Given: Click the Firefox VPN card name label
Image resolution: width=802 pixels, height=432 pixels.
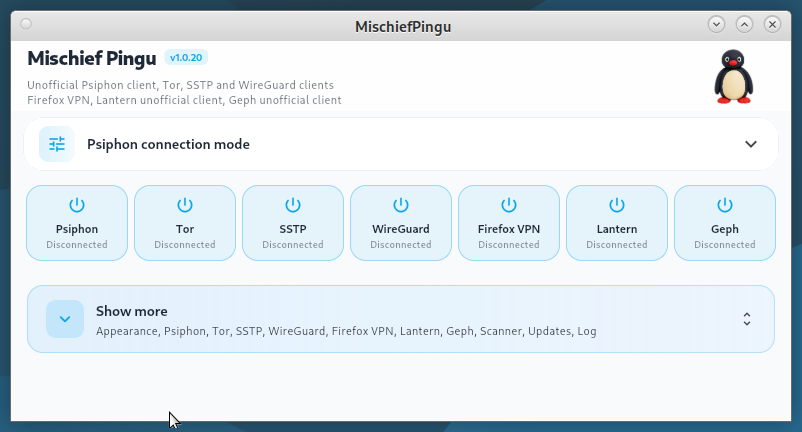Looking at the screenshot, I should tap(508, 229).
